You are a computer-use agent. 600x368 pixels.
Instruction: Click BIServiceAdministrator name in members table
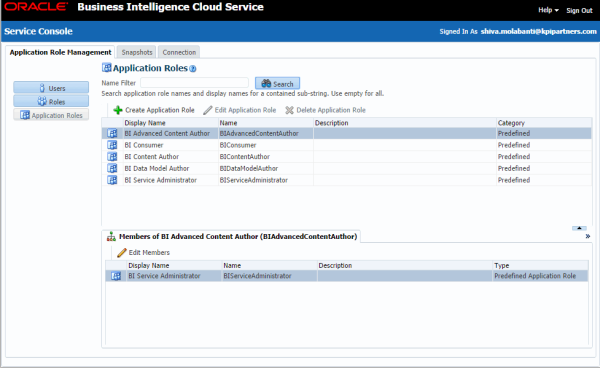click(257, 276)
